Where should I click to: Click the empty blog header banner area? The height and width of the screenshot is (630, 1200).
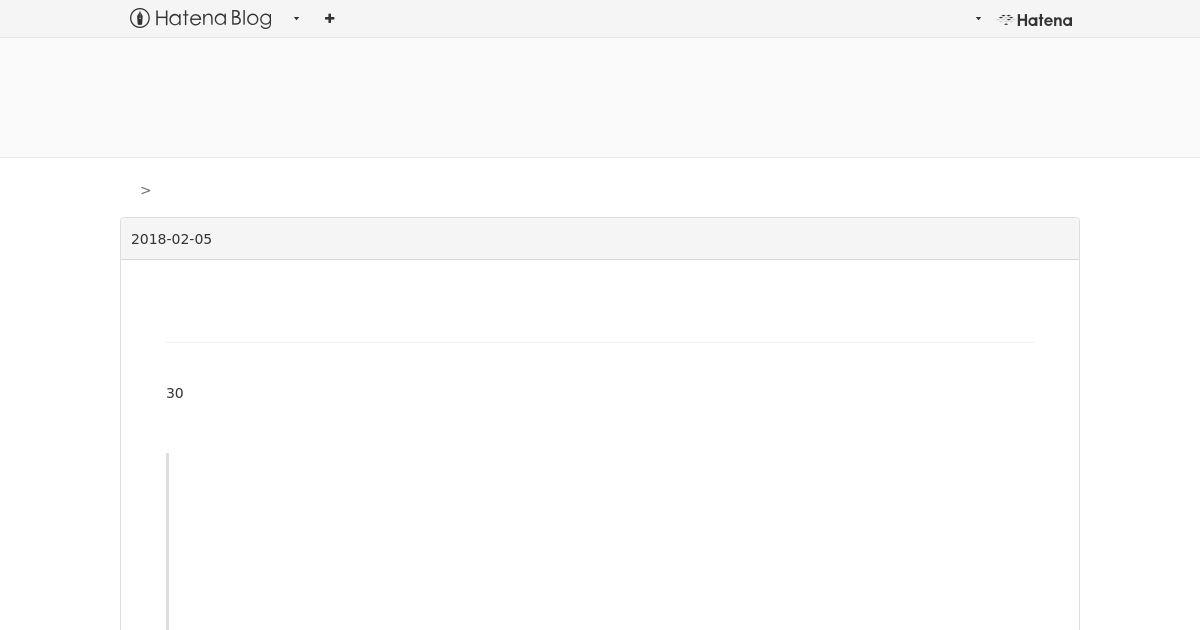click(600, 98)
